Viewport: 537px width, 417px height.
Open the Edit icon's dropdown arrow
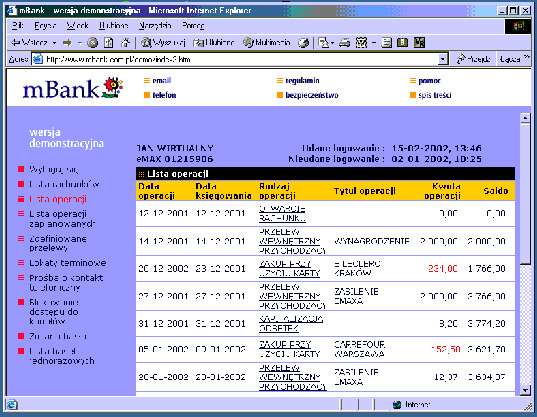[374, 43]
